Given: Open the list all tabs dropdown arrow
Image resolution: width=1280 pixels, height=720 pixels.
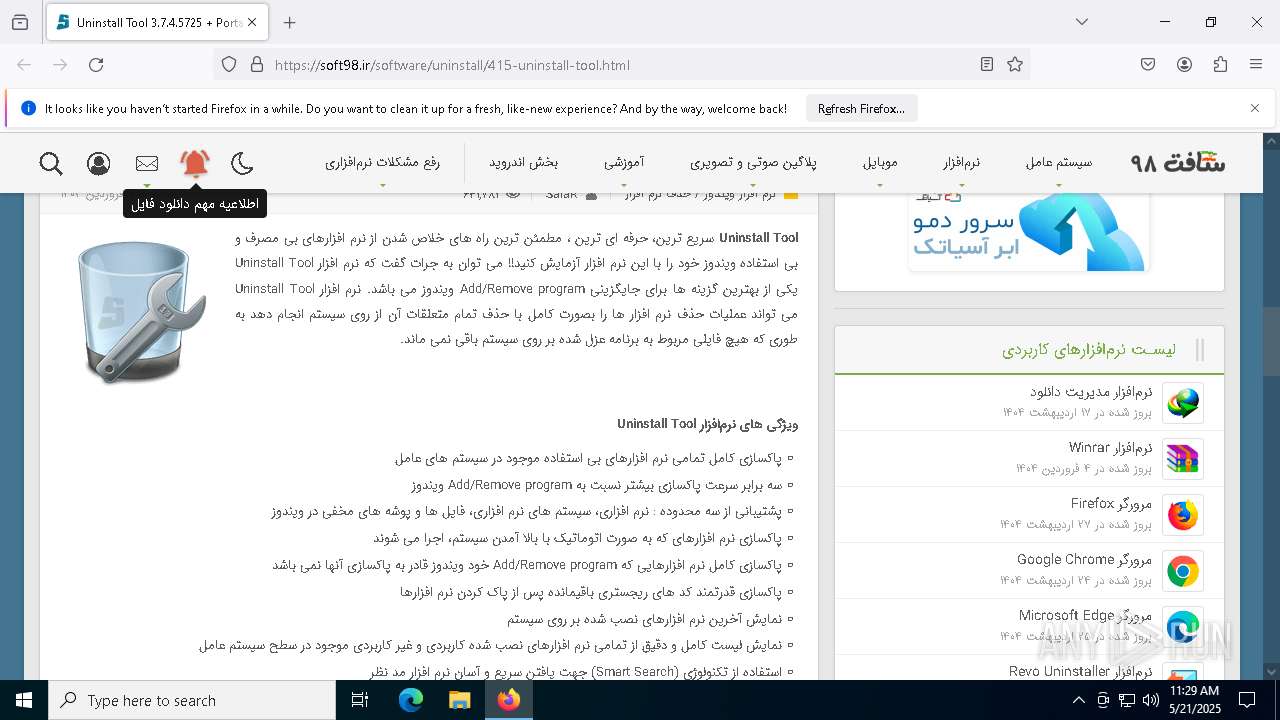Looking at the screenshot, I should (1082, 22).
